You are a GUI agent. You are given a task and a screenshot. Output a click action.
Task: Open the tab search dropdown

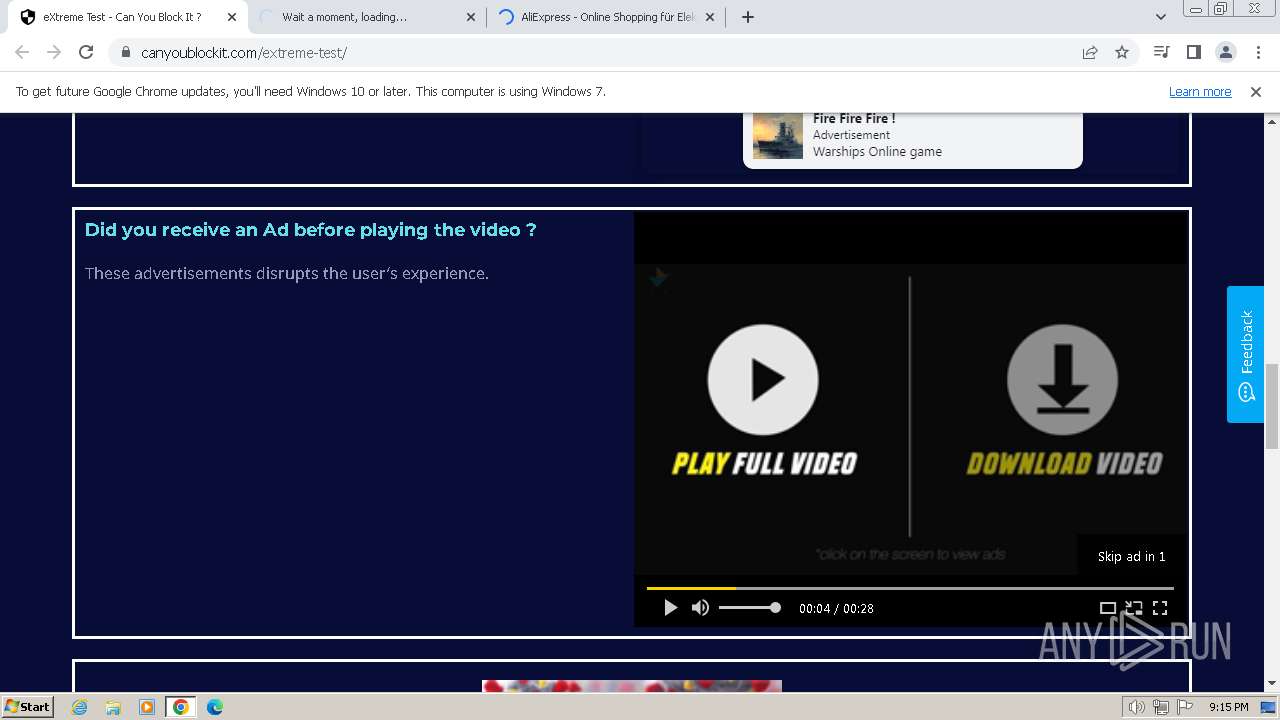click(x=1161, y=17)
